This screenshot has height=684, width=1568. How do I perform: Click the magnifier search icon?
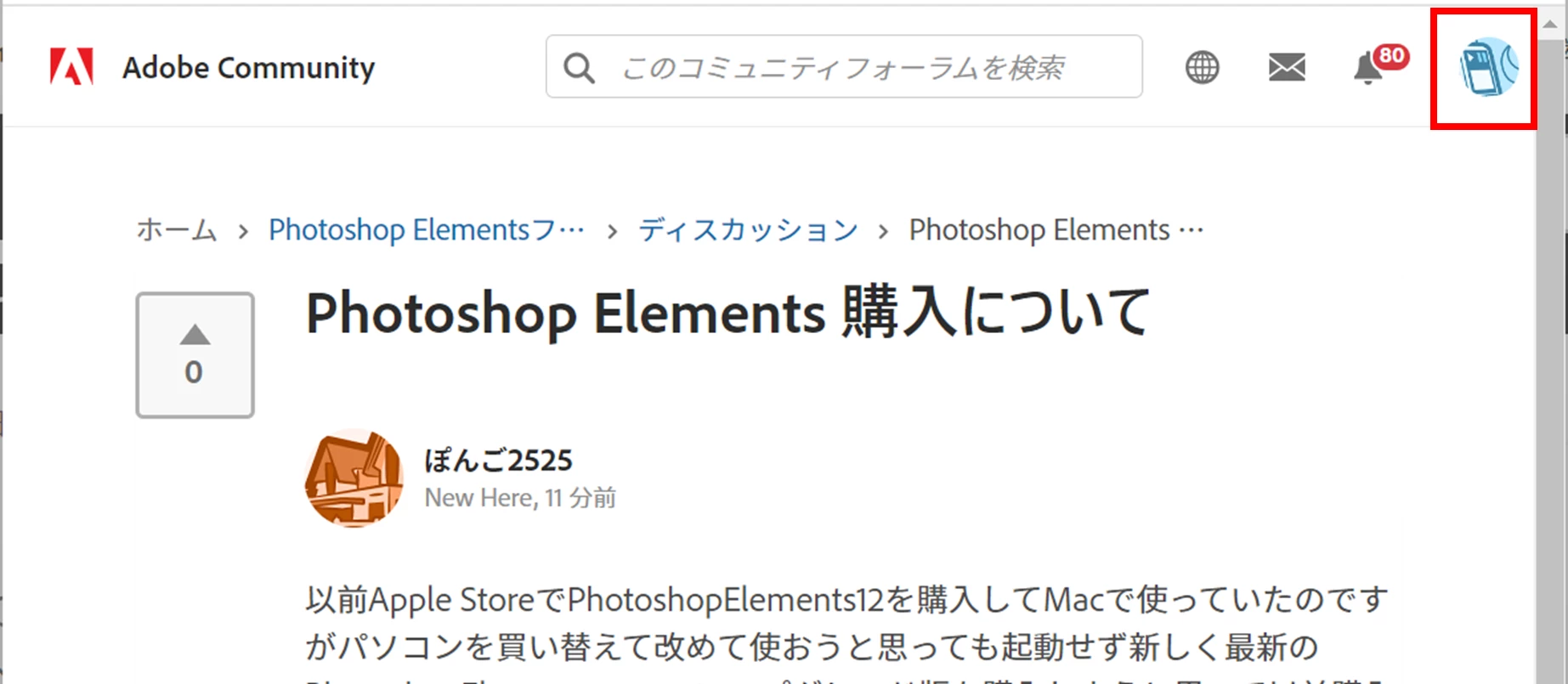coord(579,67)
